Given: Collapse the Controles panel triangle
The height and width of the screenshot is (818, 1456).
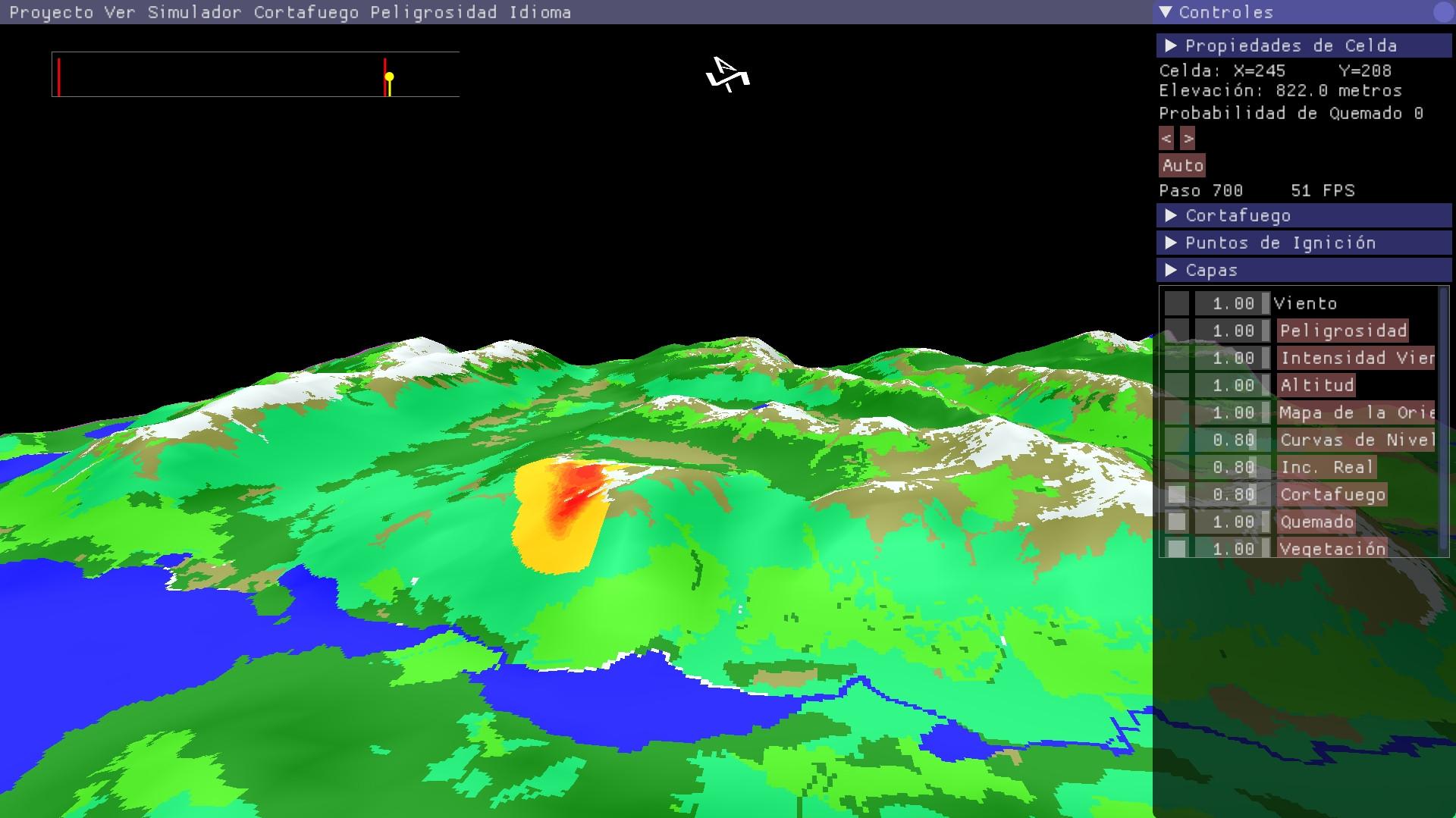Looking at the screenshot, I should tap(1166, 12).
